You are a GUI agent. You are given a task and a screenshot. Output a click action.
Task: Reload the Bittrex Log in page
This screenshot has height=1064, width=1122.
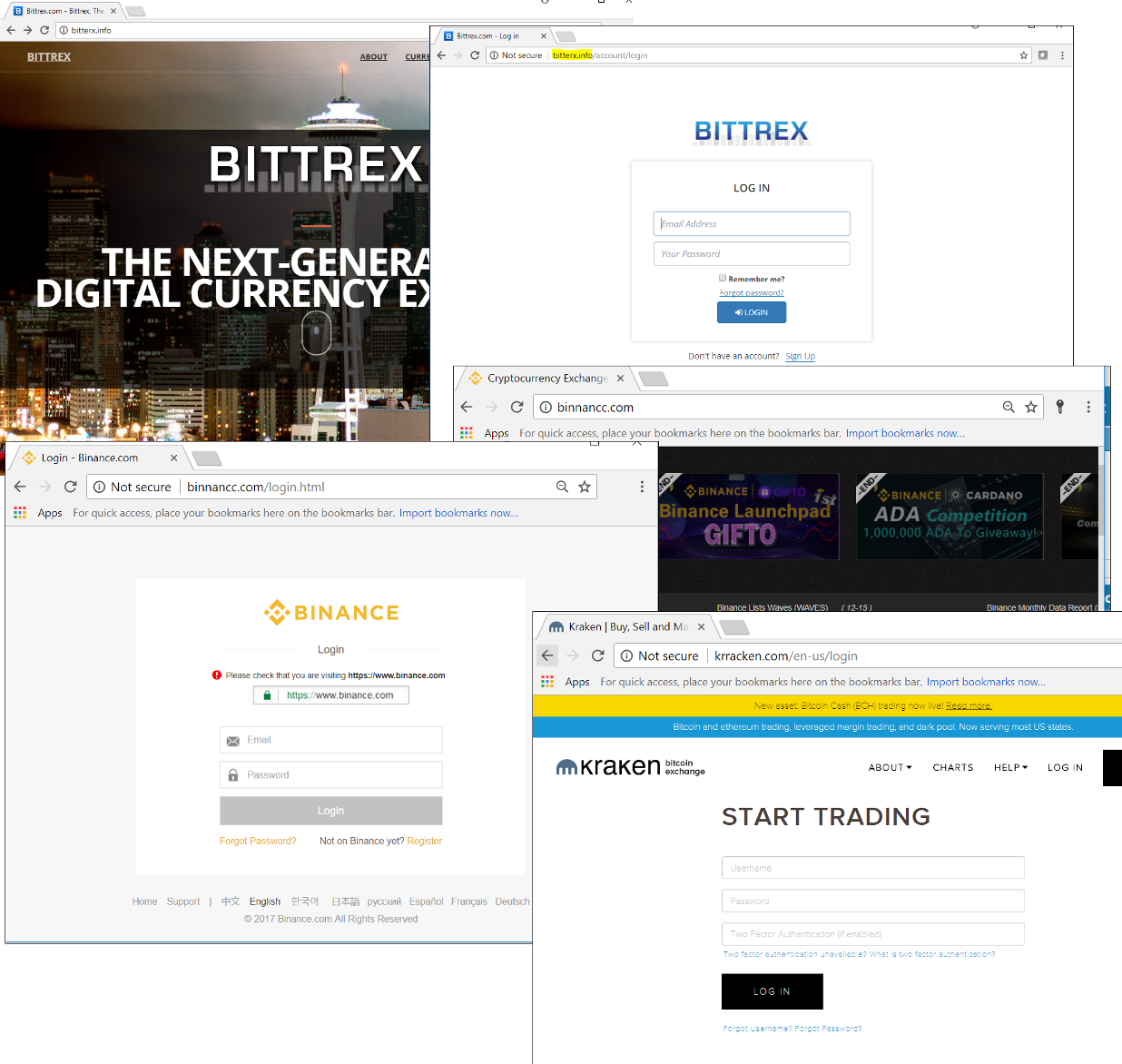coord(475,55)
